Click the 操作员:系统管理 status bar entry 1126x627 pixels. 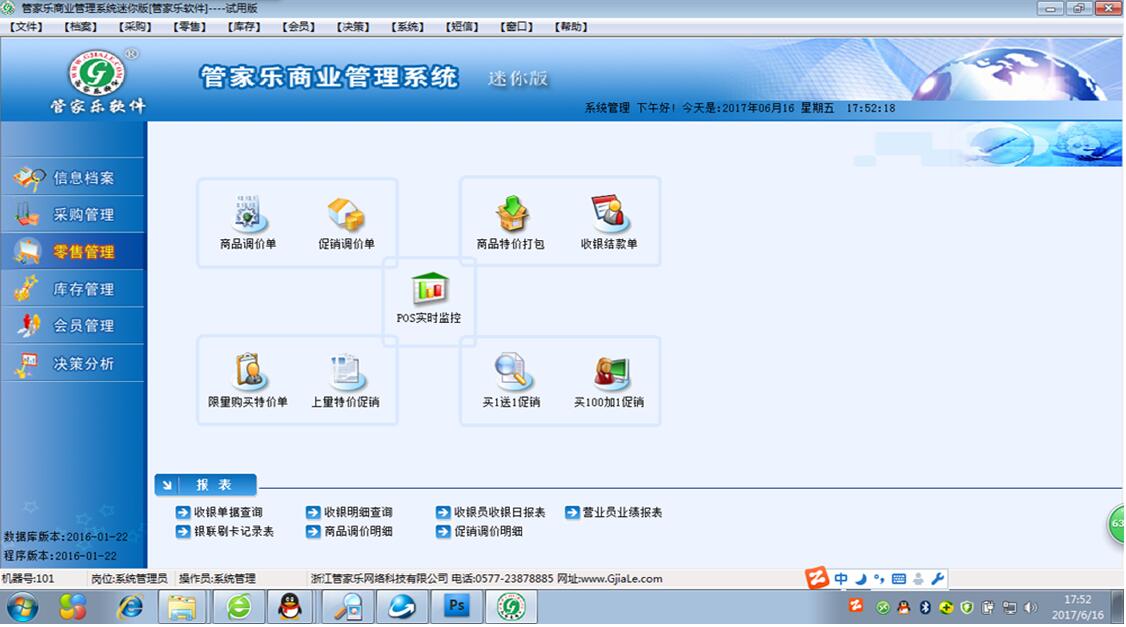click(x=217, y=578)
